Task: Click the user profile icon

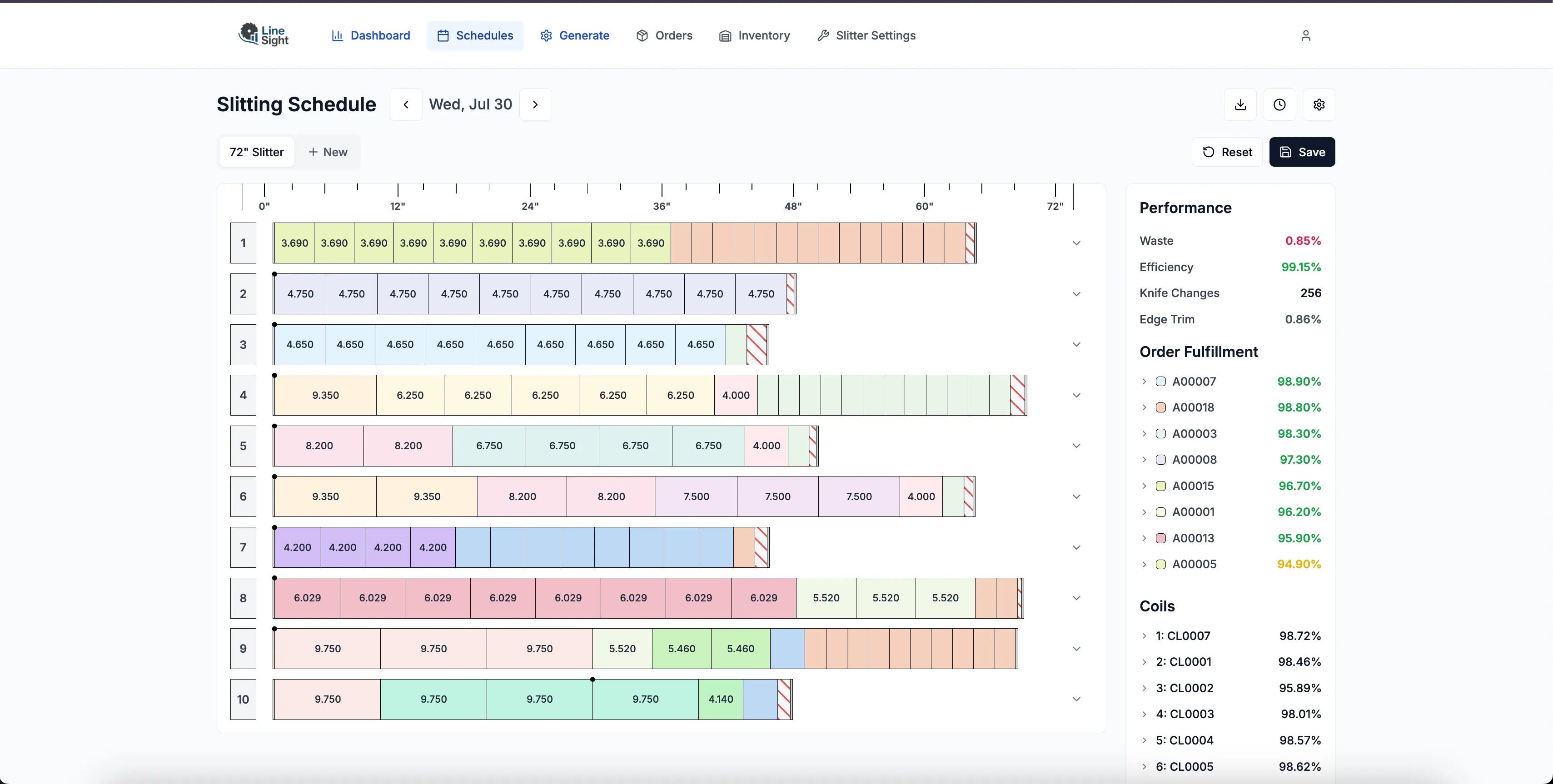Action: point(1305,35)
